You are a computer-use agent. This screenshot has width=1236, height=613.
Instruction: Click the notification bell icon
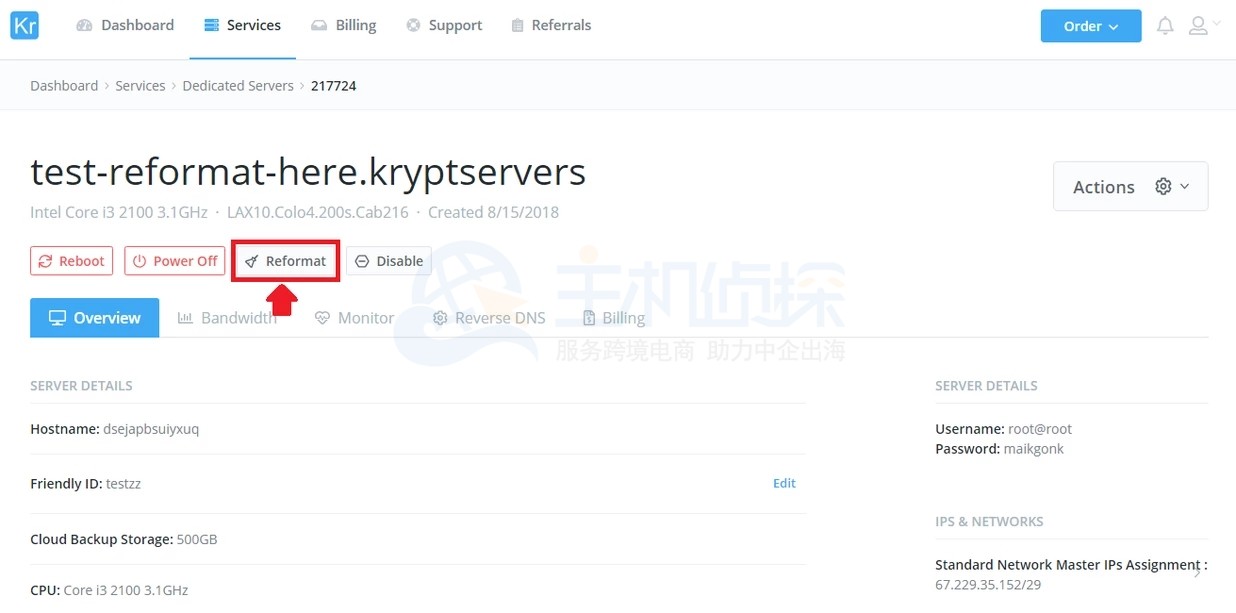[x=1165, y=25]
